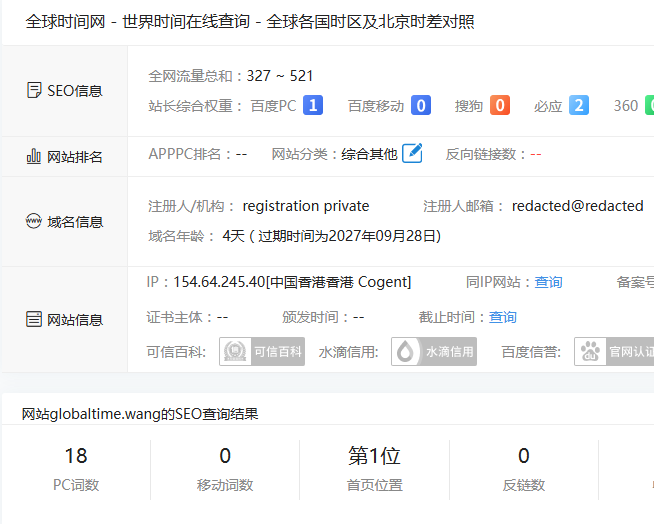The width and height of the screenshot is (654, 524).
Task: Open the 截止时间 查询 link
Action: [503, 317]
